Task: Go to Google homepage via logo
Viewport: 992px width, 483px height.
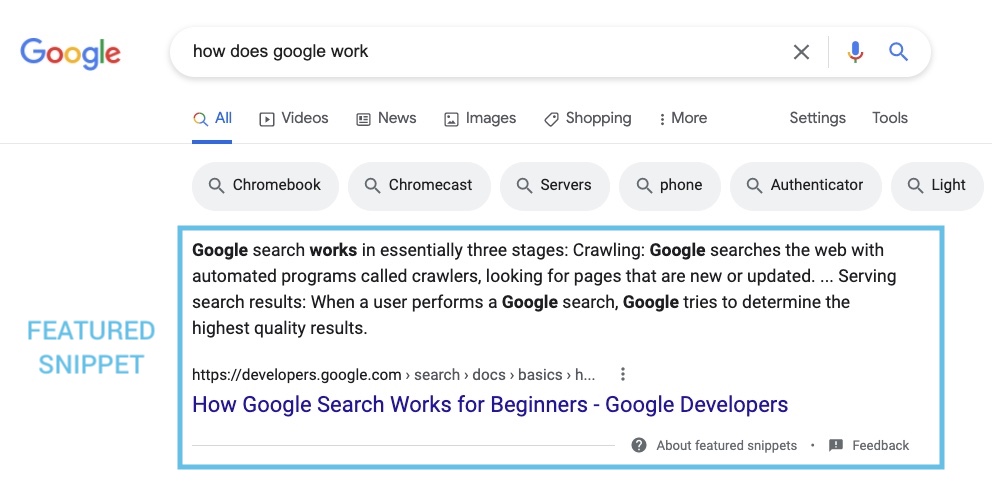Action: 70,53
